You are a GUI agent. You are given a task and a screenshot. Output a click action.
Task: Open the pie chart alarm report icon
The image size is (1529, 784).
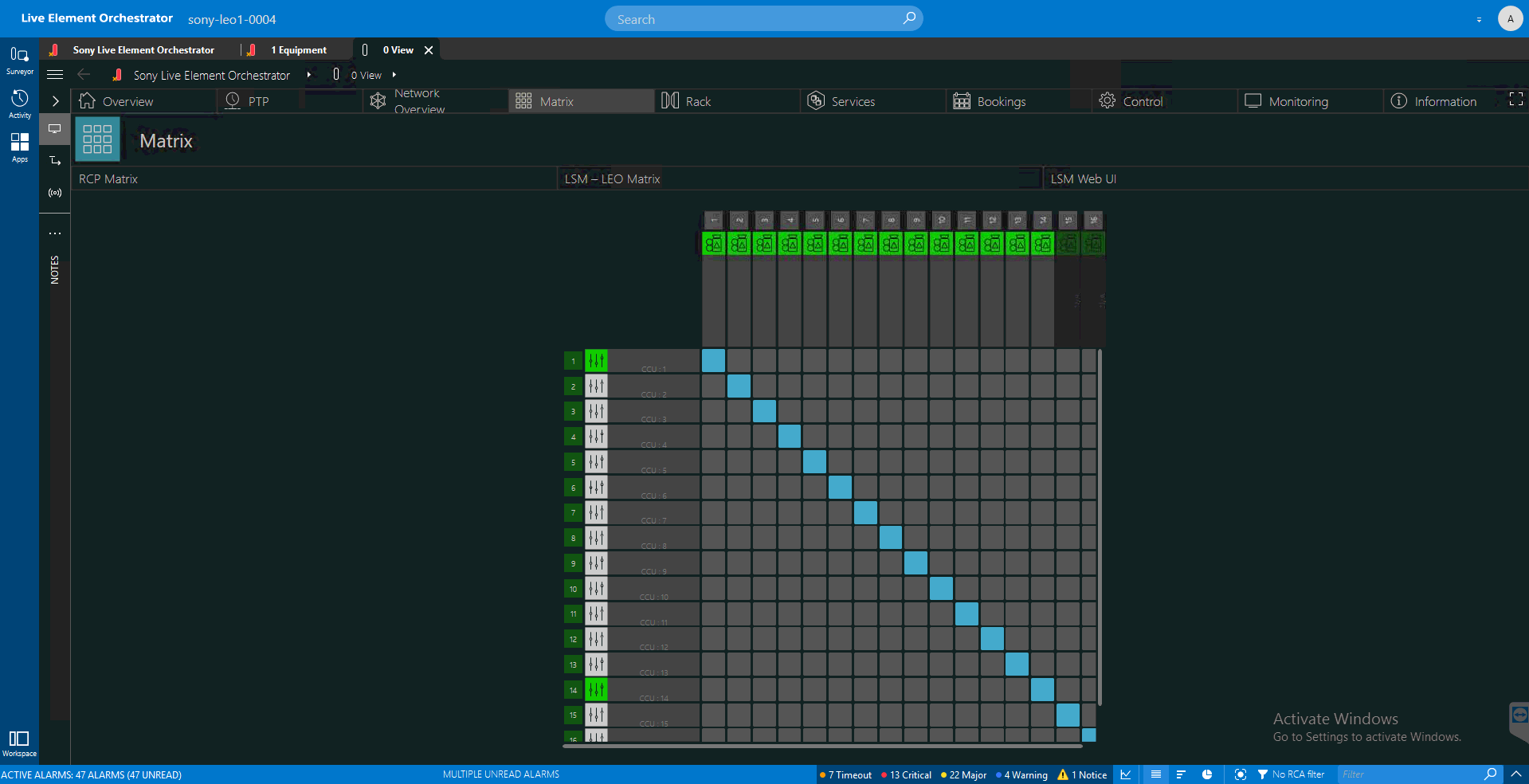point(1207,774)
